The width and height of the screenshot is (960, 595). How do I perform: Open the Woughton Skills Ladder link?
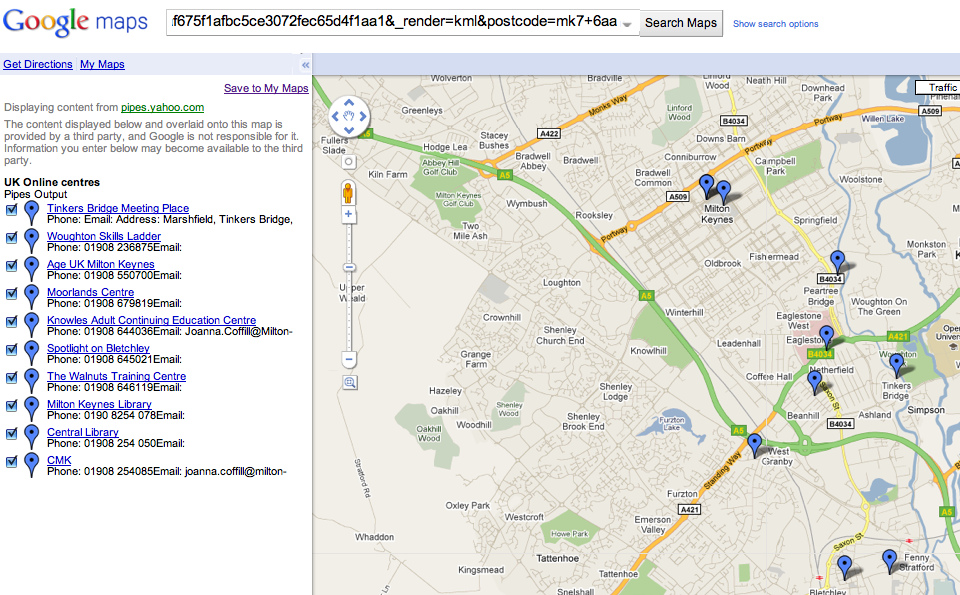pos(104,236)
